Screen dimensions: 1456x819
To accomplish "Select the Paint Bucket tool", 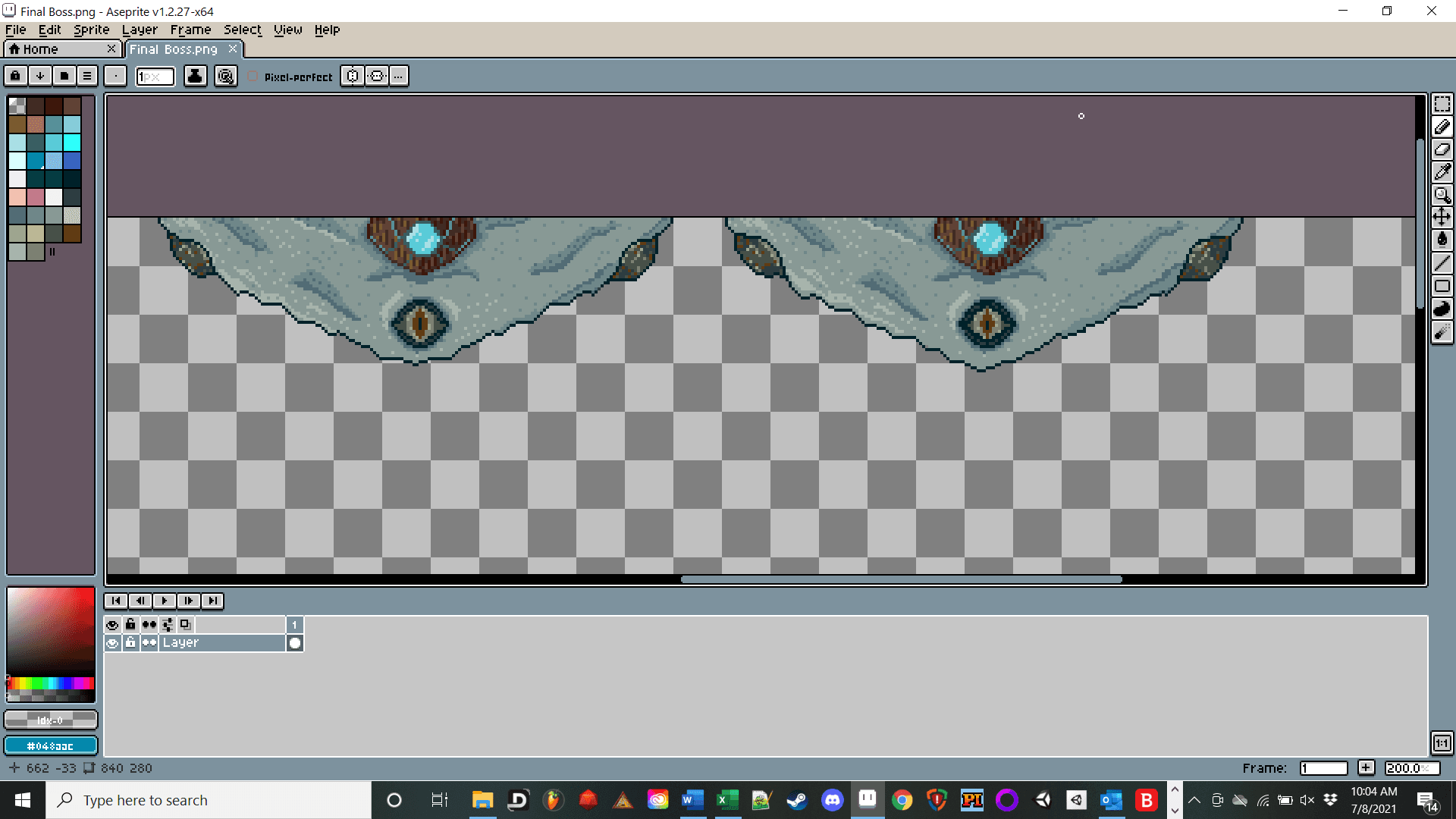I will click(1442, 240).
